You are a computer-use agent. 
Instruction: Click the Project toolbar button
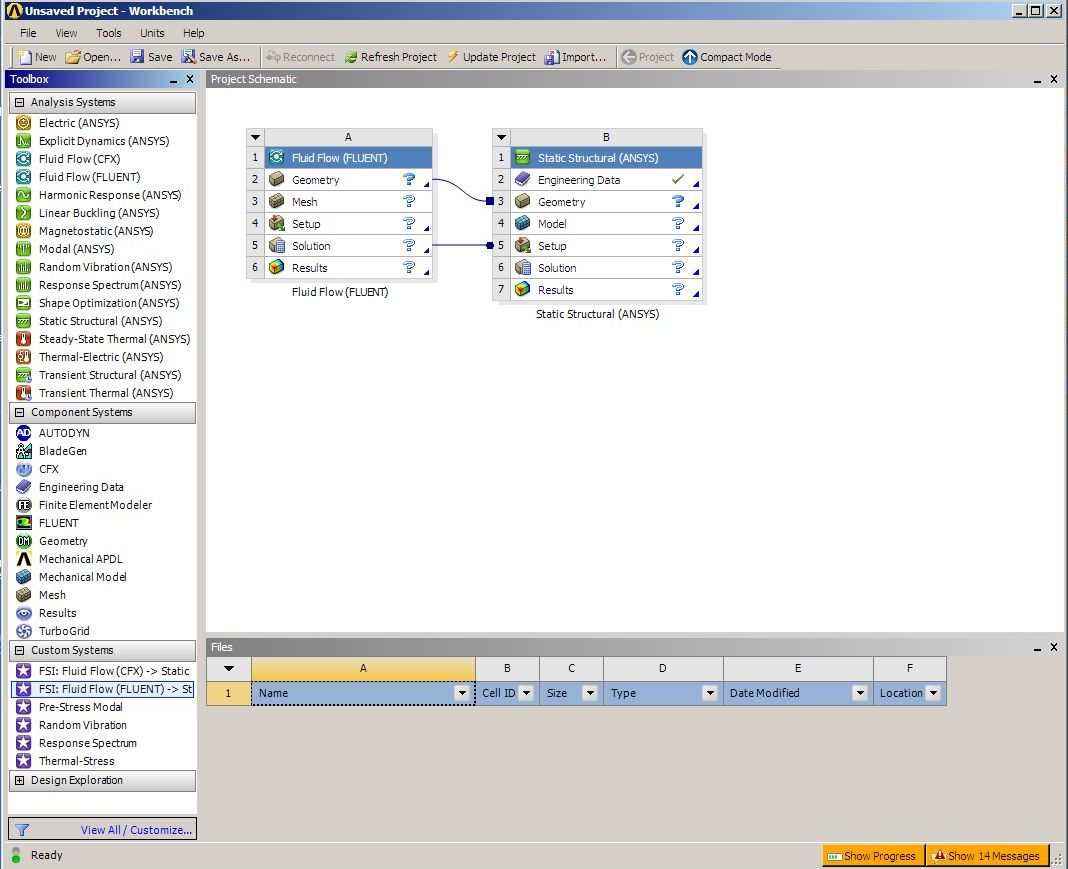click(648, 57)
